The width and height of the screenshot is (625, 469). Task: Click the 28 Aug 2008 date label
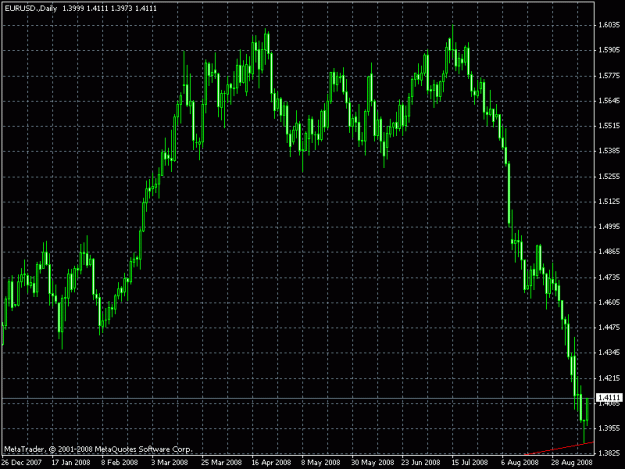click(x=572, y=463)
